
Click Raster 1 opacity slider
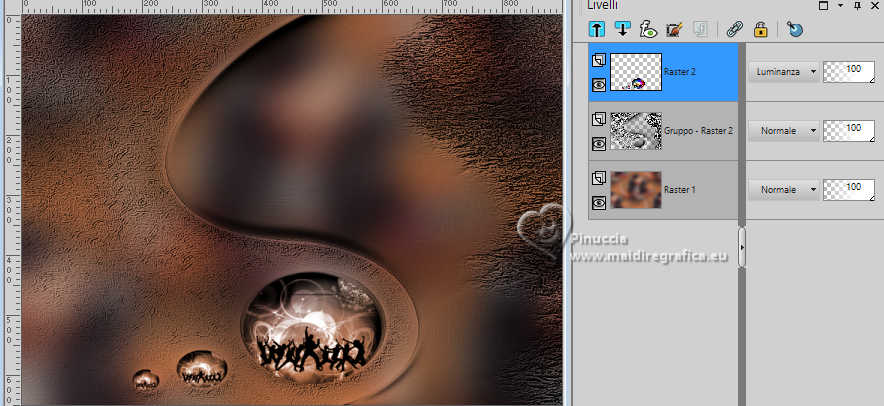click(x=849, y=190)
